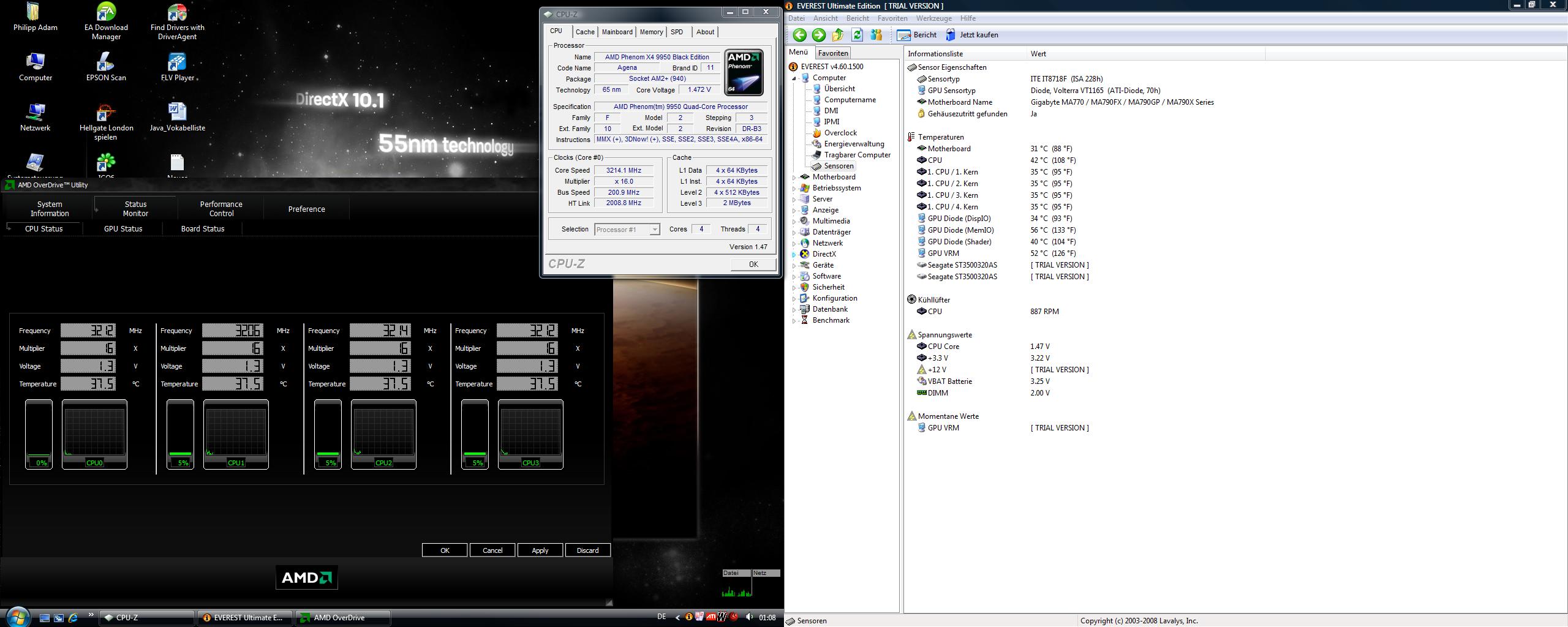1568x627 pixels.
Task: Click the CPU1 usage graph
Action: click(x=236, y=434)
